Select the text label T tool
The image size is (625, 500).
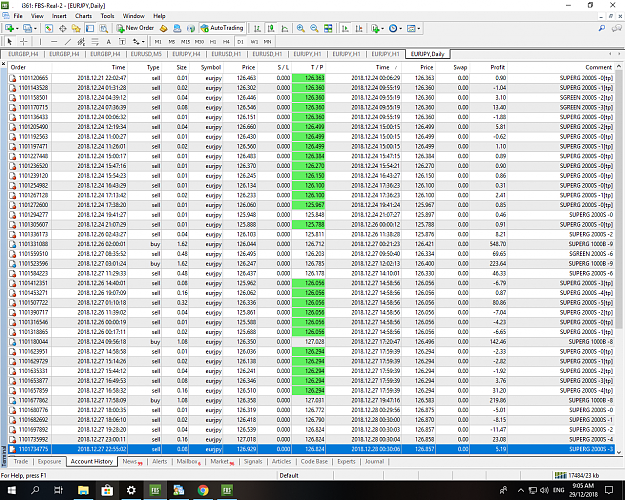click(x=122, y=41)
